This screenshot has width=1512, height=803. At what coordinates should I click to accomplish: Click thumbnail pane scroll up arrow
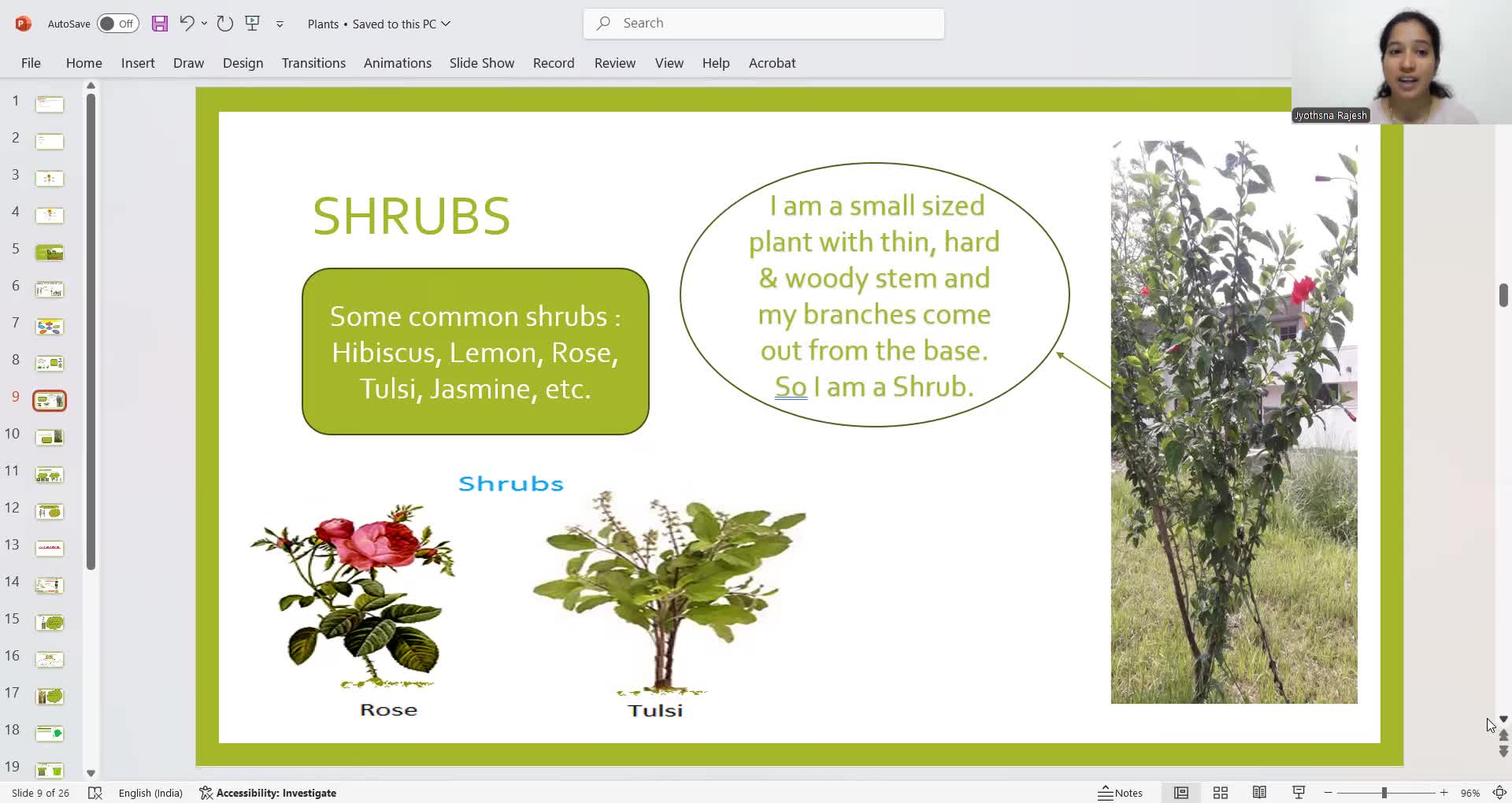pyautogui.click(x=91, y=85)
